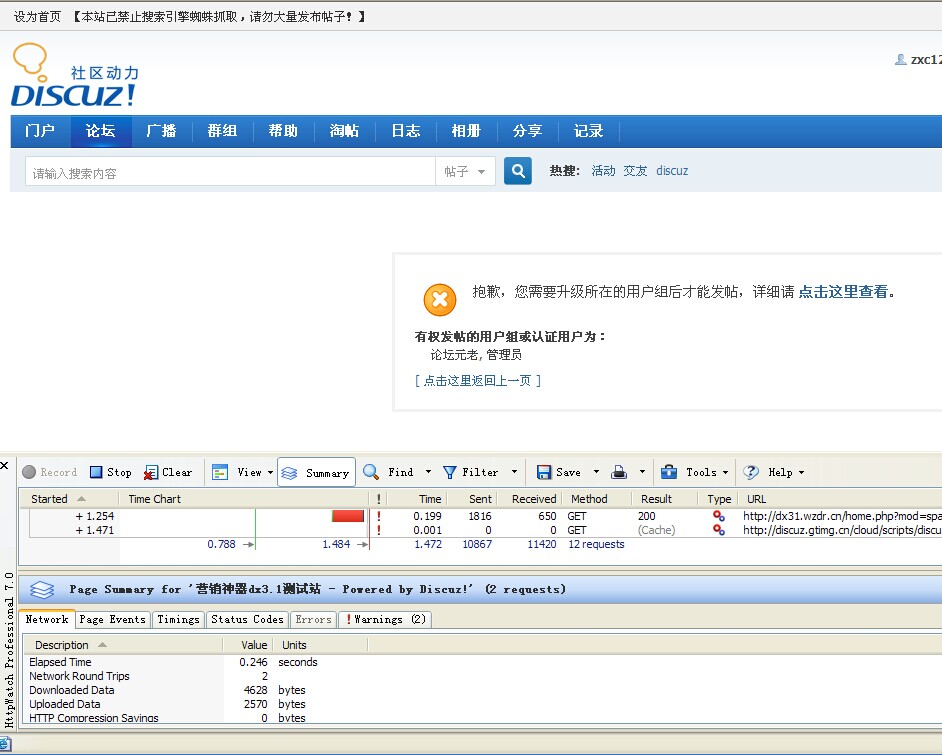Open the Page Events tab
Screen dimensions: 942x755
click(112, 619)
